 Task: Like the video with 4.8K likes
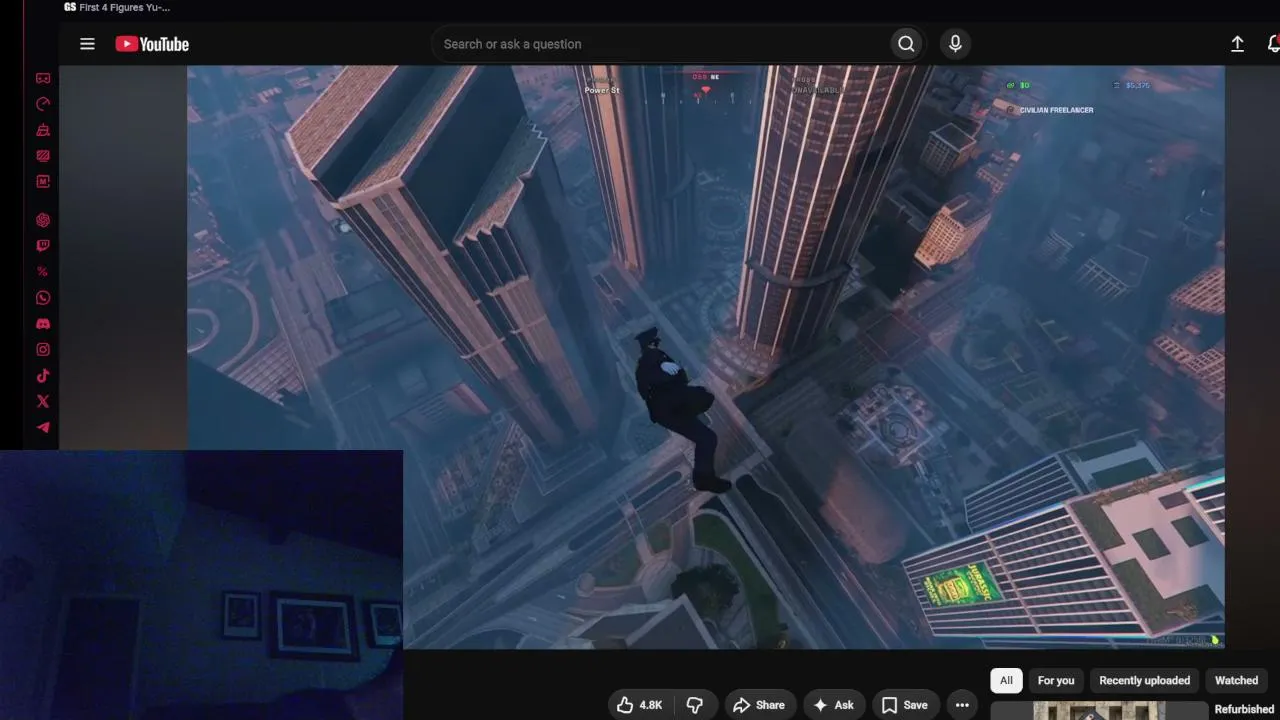coord(640,705)
